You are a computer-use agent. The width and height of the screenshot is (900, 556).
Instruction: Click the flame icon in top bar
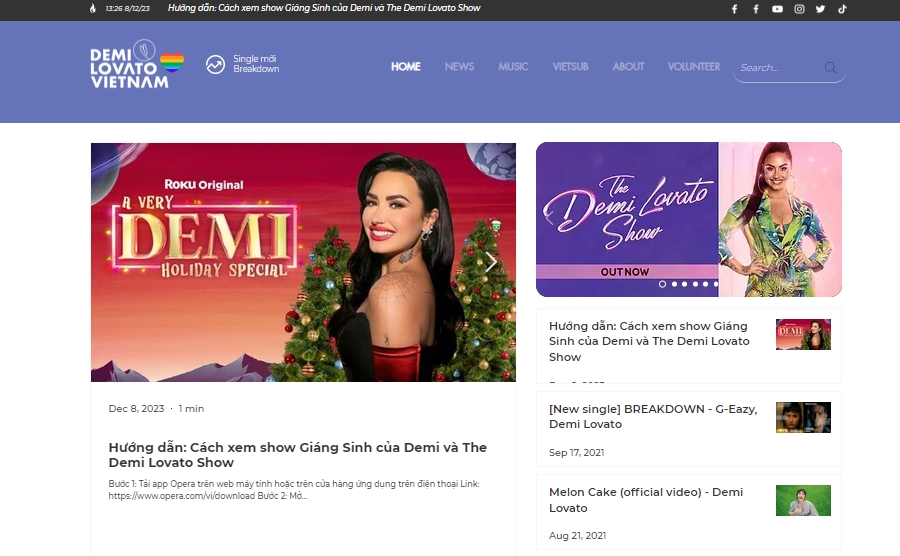(93, 8)
